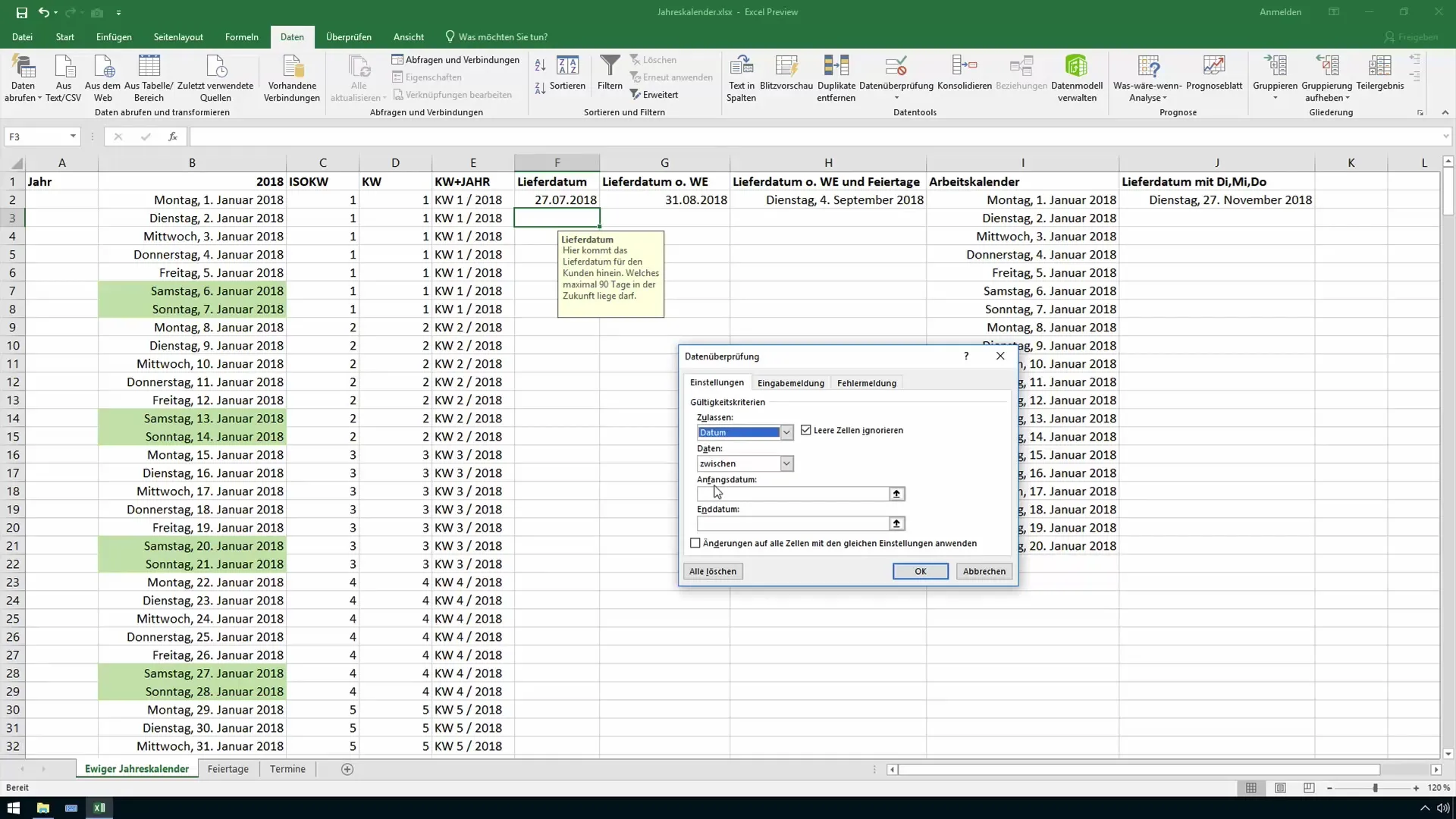Open the Zulassen dropdown showing Datum
1456x819 pixels.
point(786,432)
